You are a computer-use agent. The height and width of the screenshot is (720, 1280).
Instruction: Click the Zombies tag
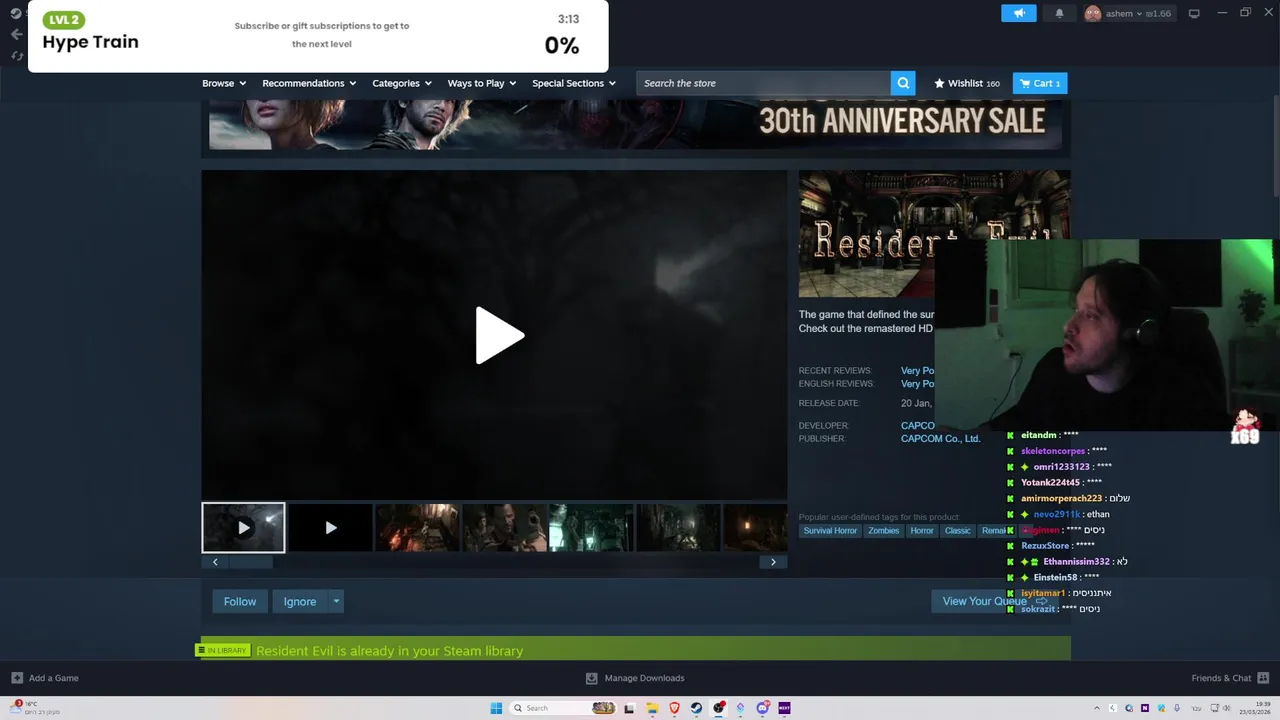pos(883,531)
